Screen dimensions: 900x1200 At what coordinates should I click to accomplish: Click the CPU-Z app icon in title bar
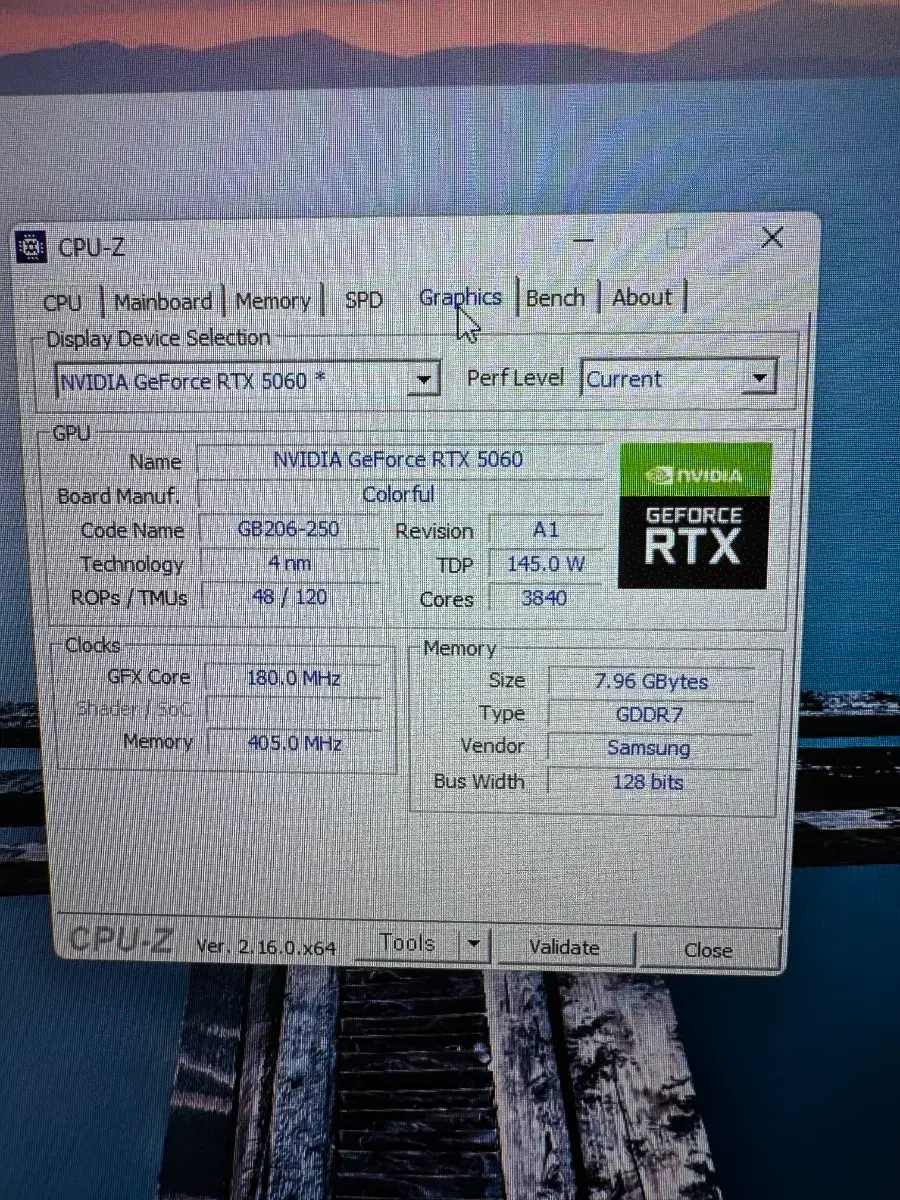coord(33,246)
